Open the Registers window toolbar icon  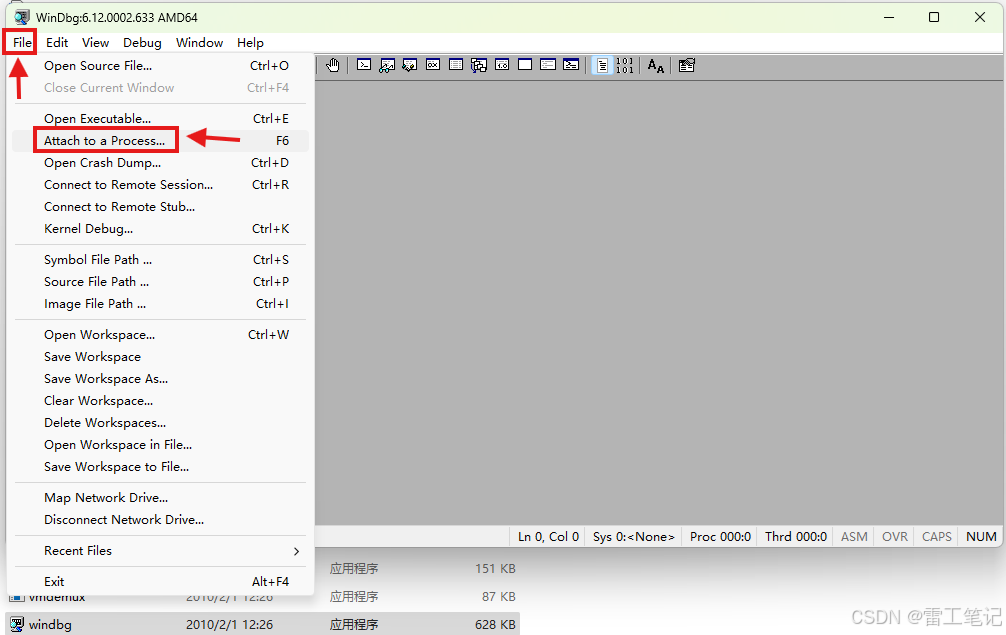point(433,65)
